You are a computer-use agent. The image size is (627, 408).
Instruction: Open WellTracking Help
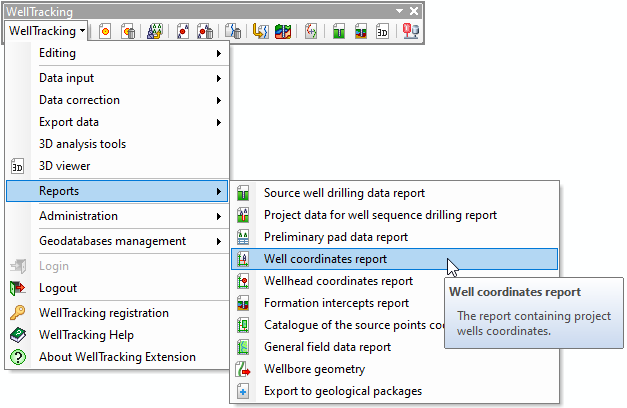(x=117, y=335)
